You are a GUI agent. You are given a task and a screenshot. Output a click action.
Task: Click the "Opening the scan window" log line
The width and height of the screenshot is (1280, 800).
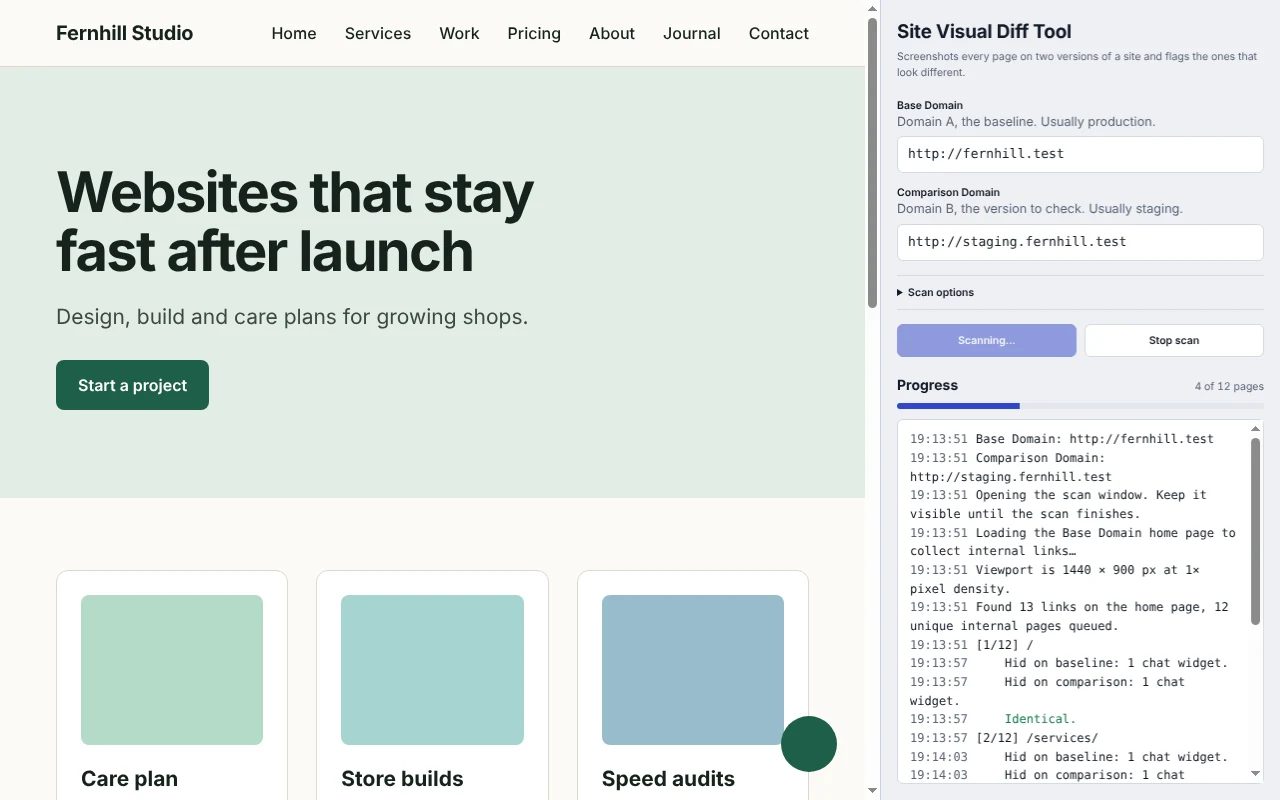coord(1059,504)
